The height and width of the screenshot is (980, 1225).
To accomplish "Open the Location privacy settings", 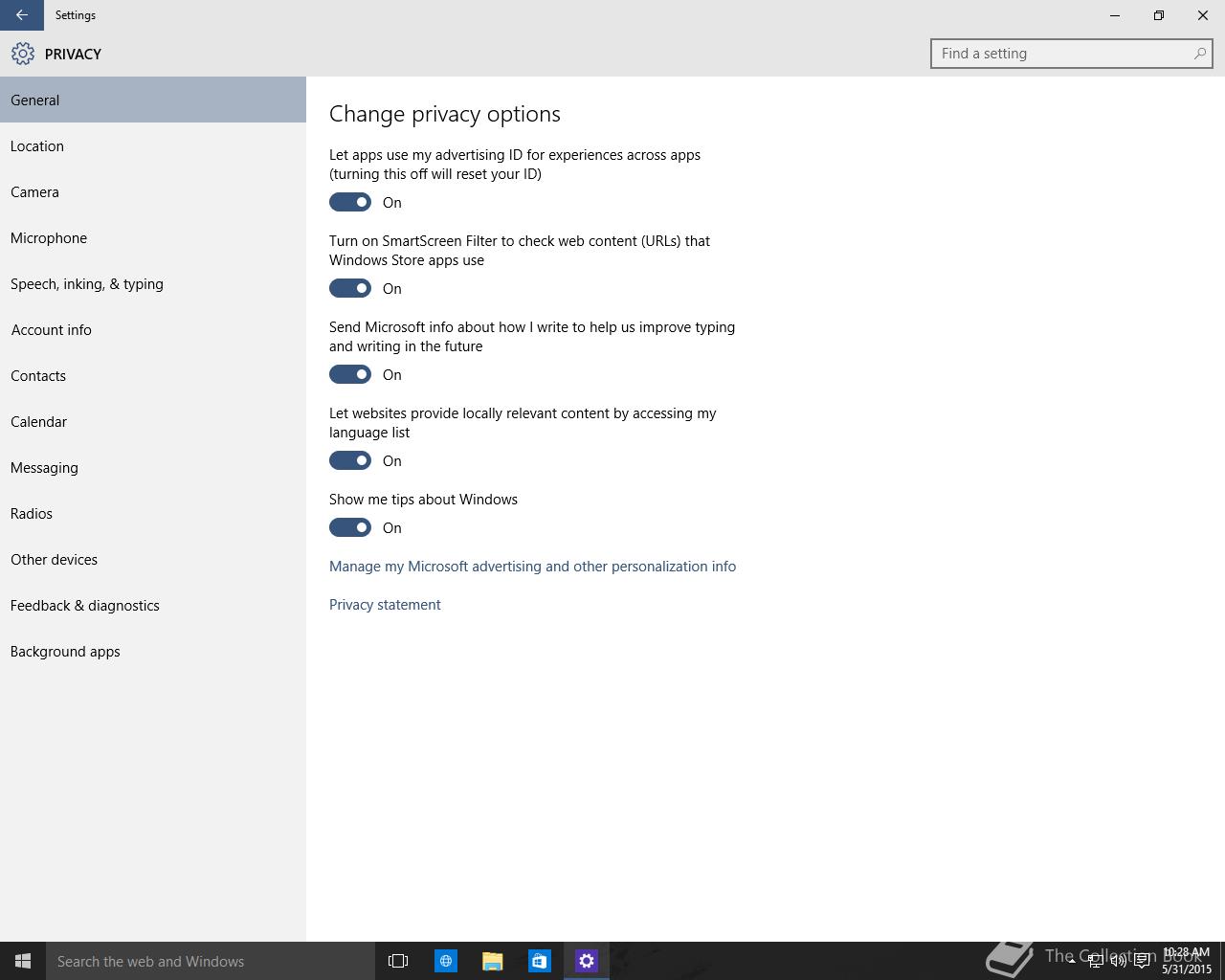I will [x=153, y=145].
